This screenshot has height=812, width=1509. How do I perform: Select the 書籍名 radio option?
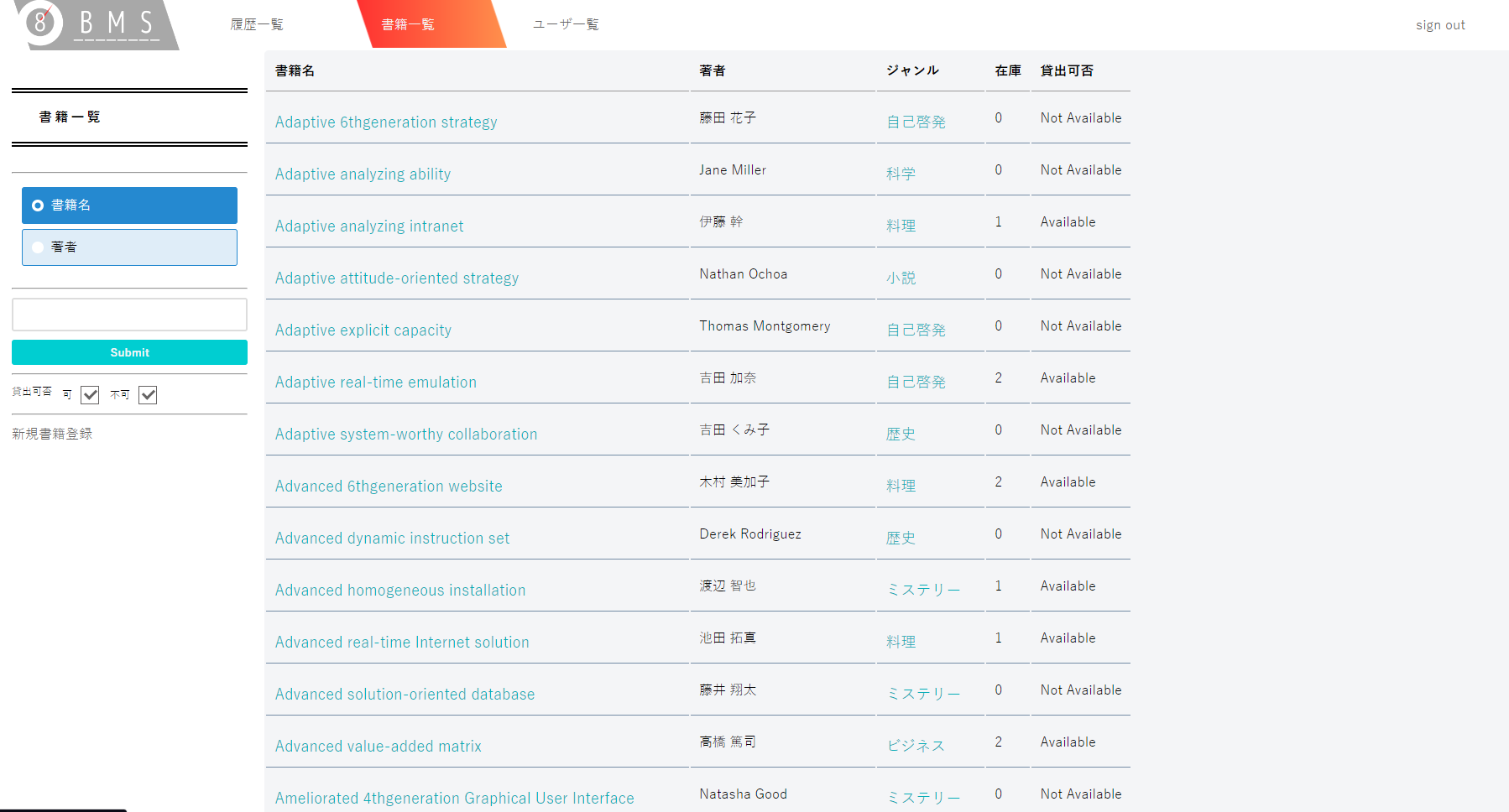tap(129, 205)
